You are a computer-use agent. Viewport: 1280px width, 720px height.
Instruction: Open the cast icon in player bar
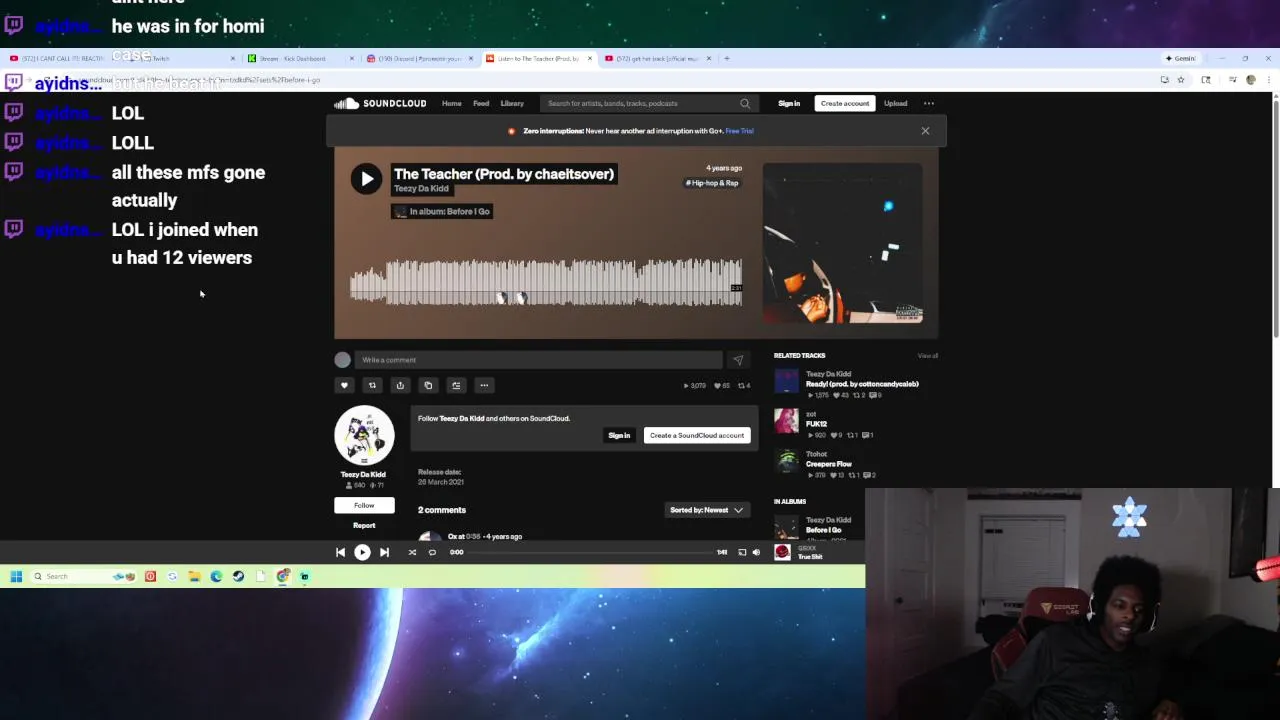tap(742, 552)
